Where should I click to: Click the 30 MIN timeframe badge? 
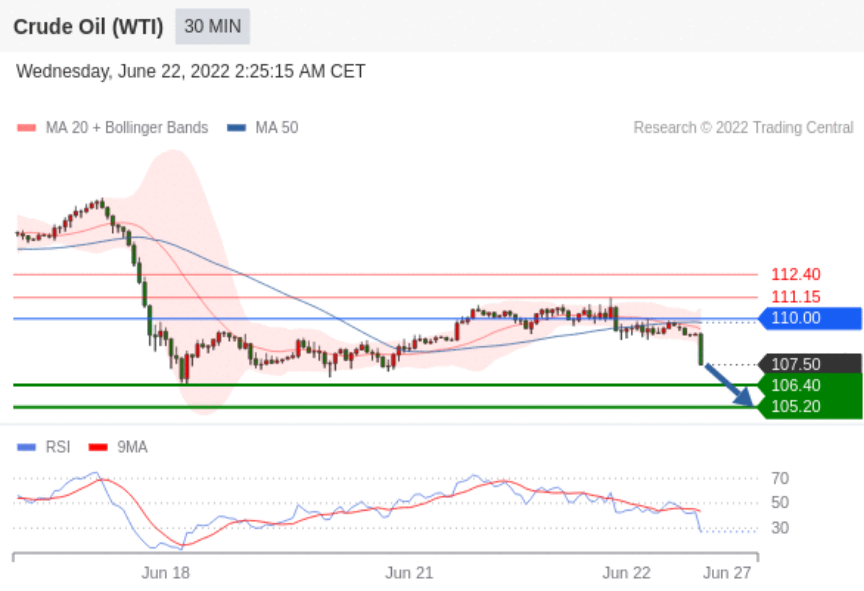click(213, 26)
